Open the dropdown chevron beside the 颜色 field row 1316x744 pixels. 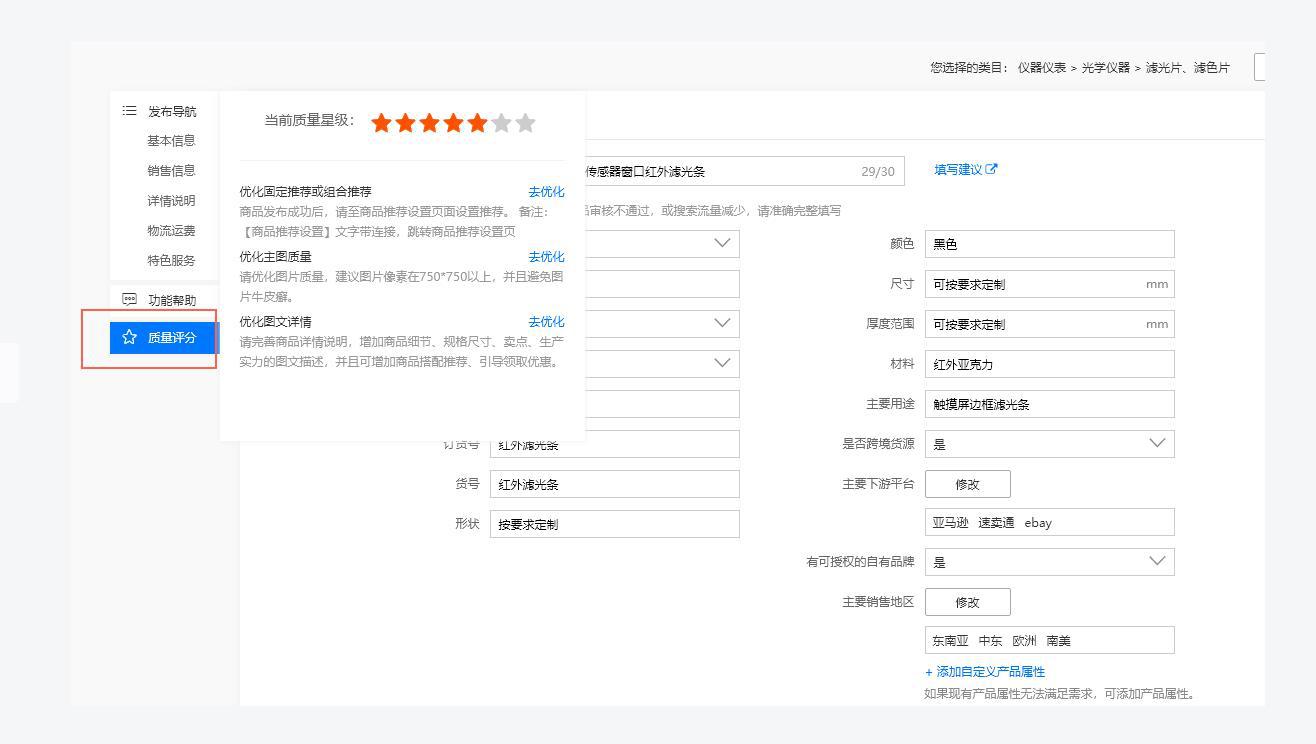click(722, 243)
